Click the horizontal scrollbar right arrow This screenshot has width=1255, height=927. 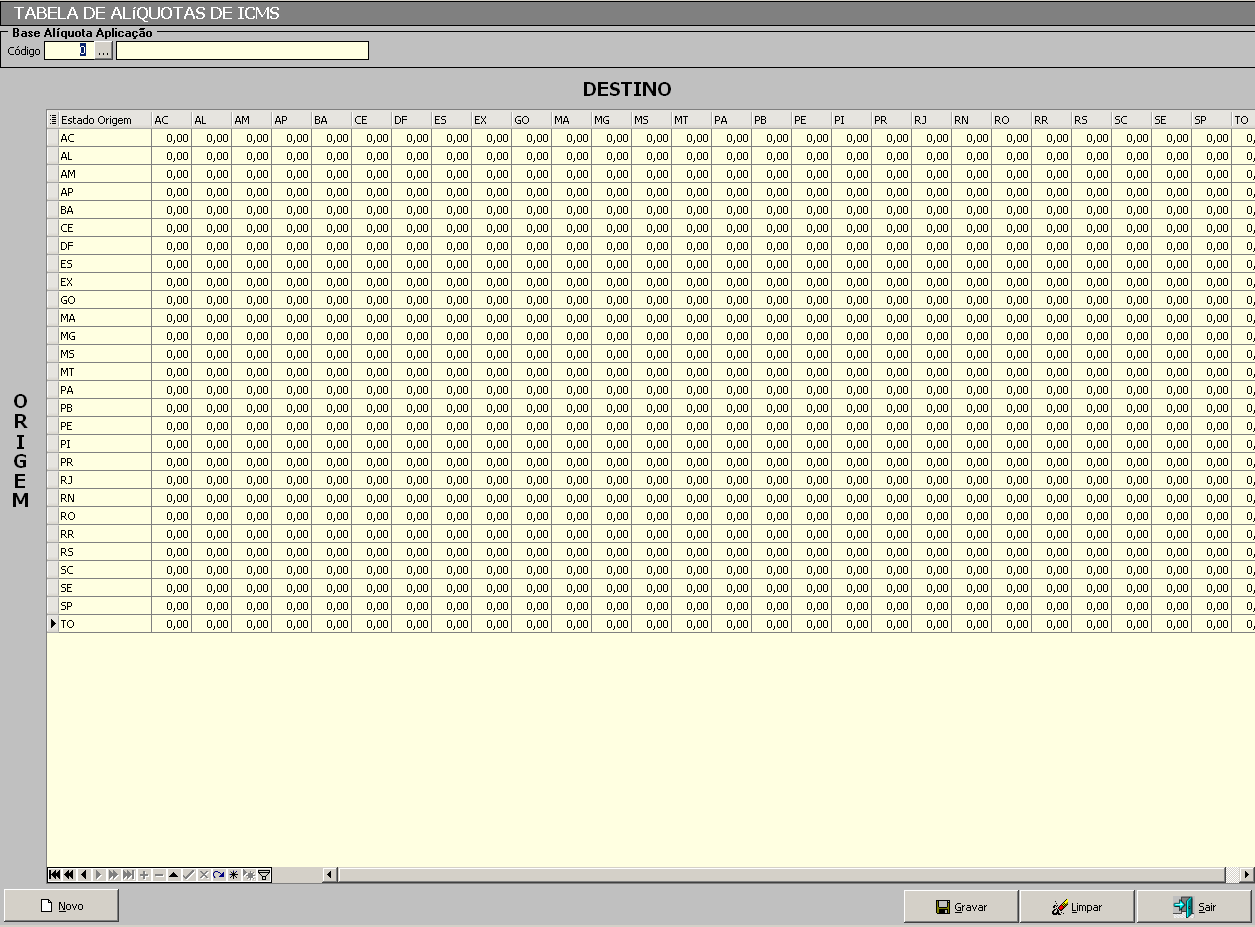click(x=1246, y=875)
